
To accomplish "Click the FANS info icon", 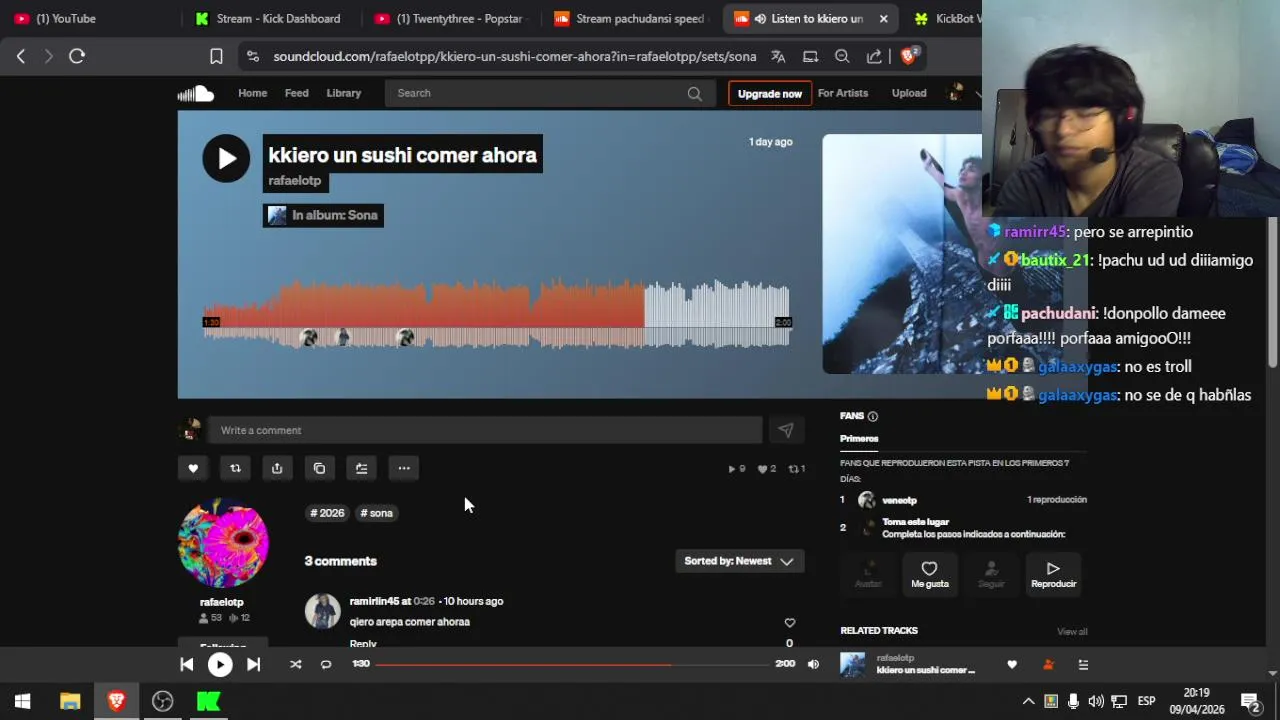I will click(873, 416).
